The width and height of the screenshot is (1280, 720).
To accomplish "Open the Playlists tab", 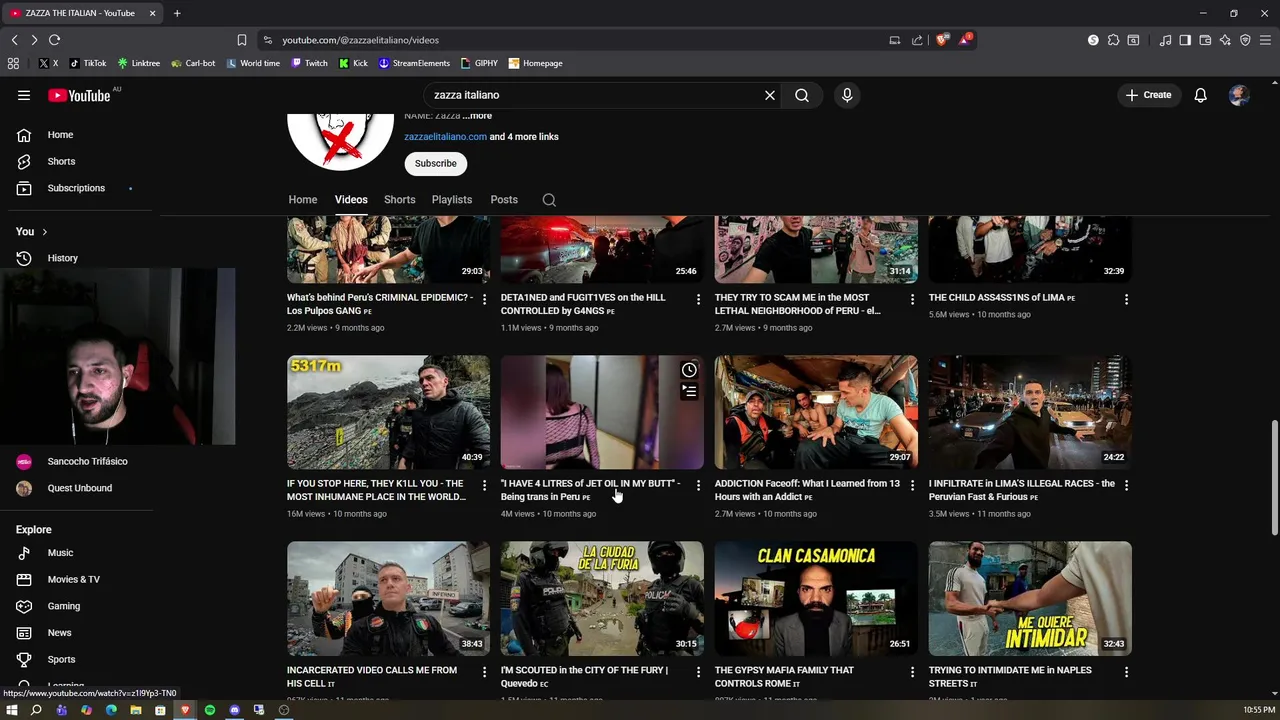I will click(452, 200).
